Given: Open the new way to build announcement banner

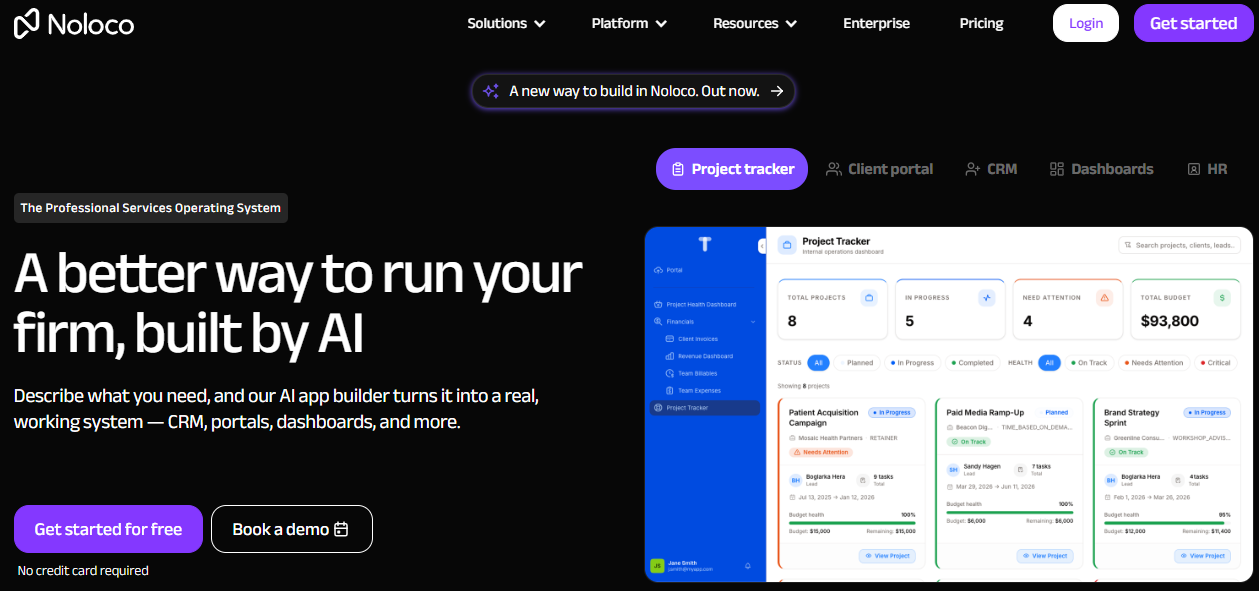Looking at the screenshot, I should click(x=634, y=91).
